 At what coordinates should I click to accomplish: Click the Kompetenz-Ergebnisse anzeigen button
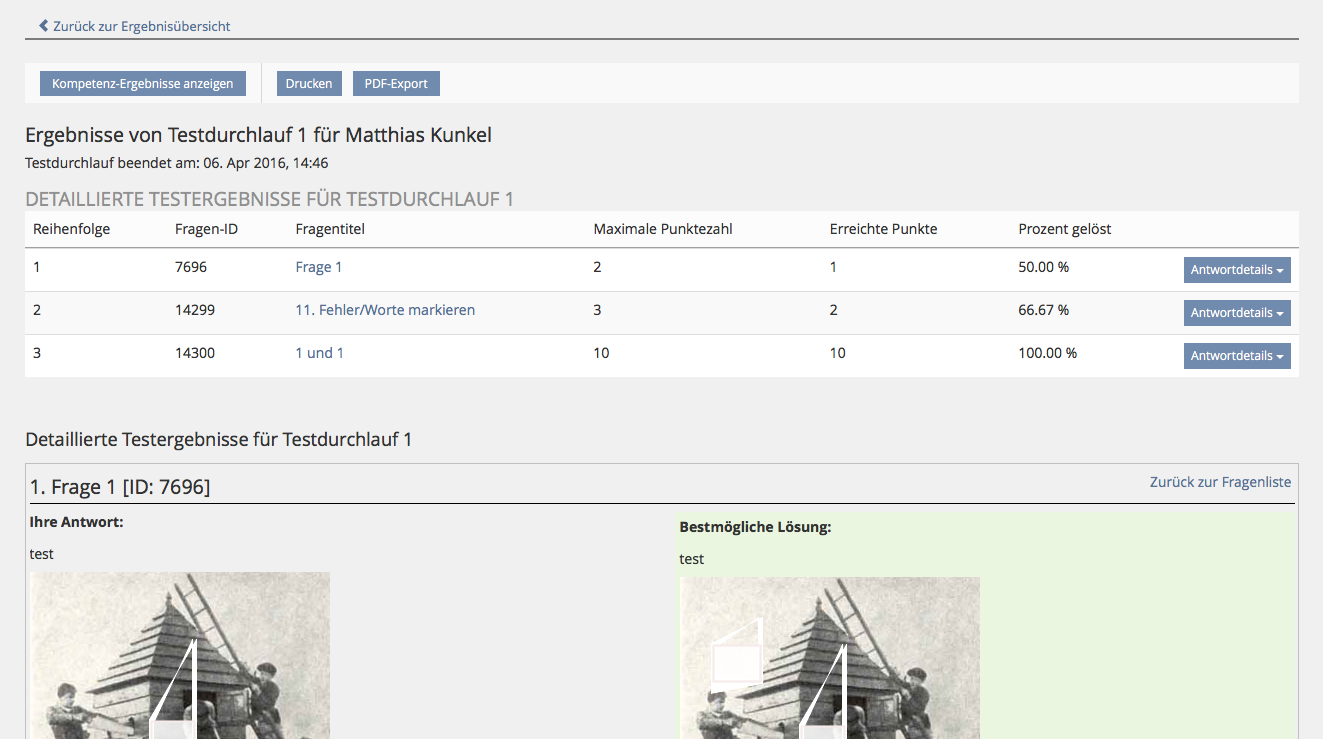(x=142, y=84)
